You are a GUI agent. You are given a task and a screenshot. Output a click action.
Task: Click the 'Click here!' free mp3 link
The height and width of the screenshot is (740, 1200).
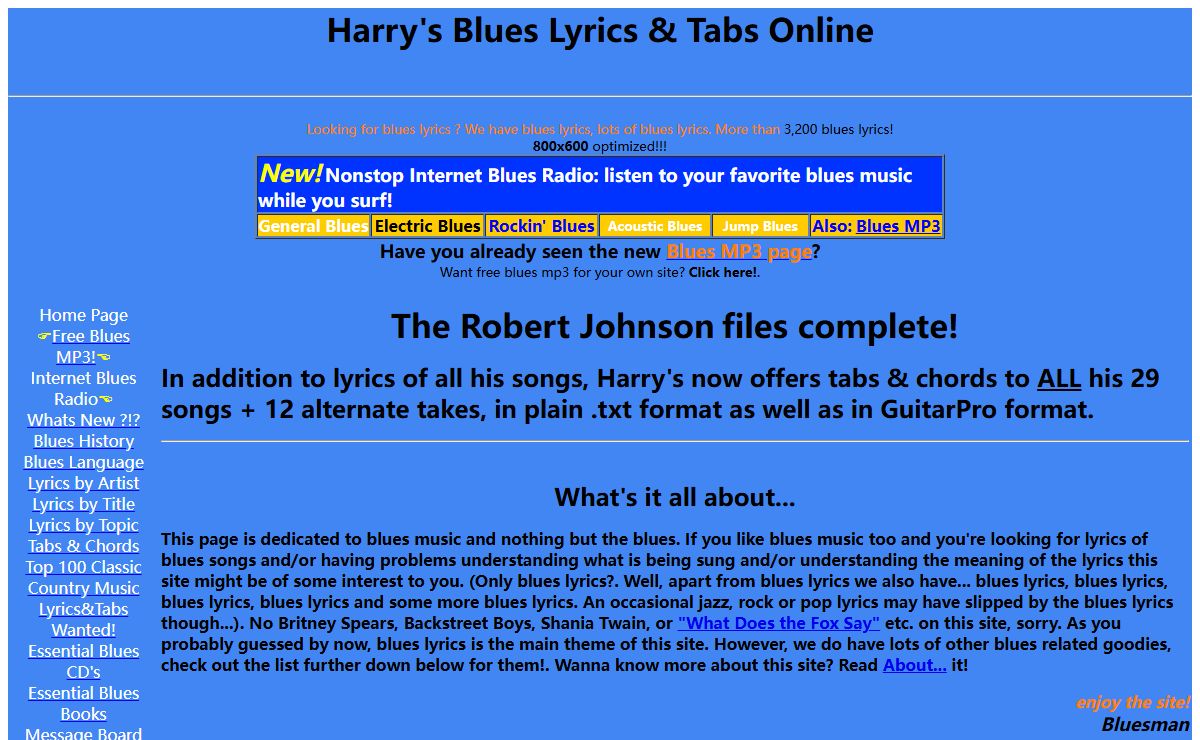(x=722, y=272)
